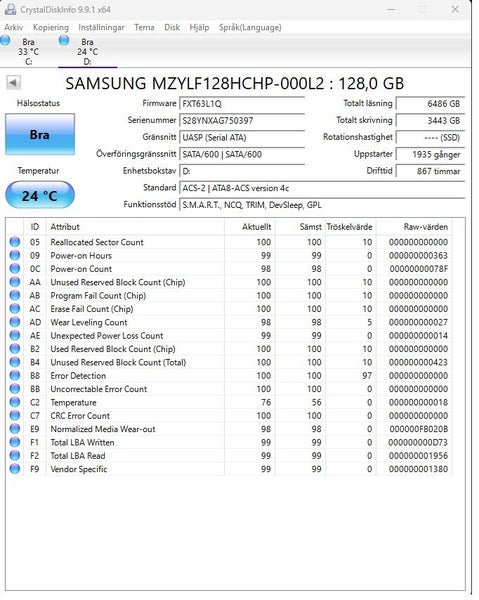Click status orb for Temperature attribute
This screenshot has height=600, width=479.
tap(15, 402)
